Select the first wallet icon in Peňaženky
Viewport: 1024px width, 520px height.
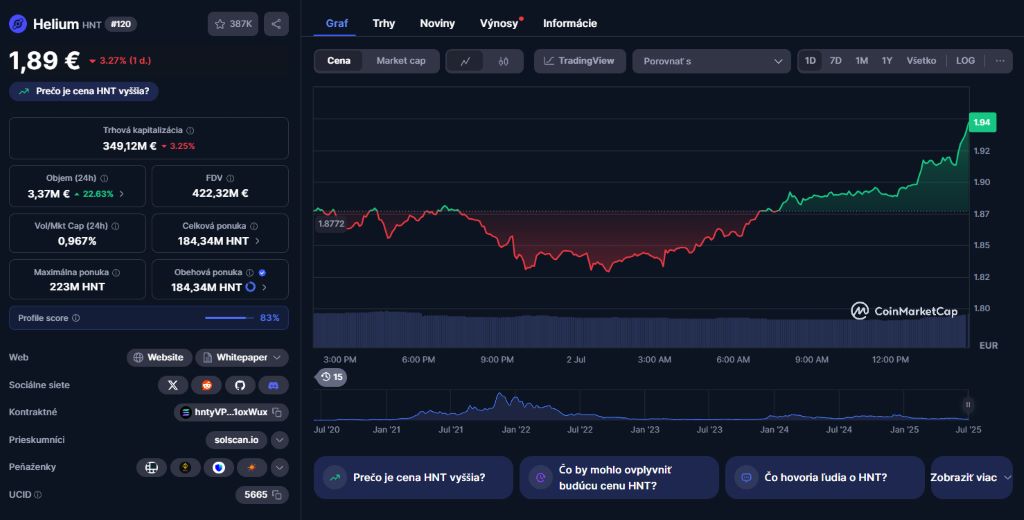click(152, 467)
